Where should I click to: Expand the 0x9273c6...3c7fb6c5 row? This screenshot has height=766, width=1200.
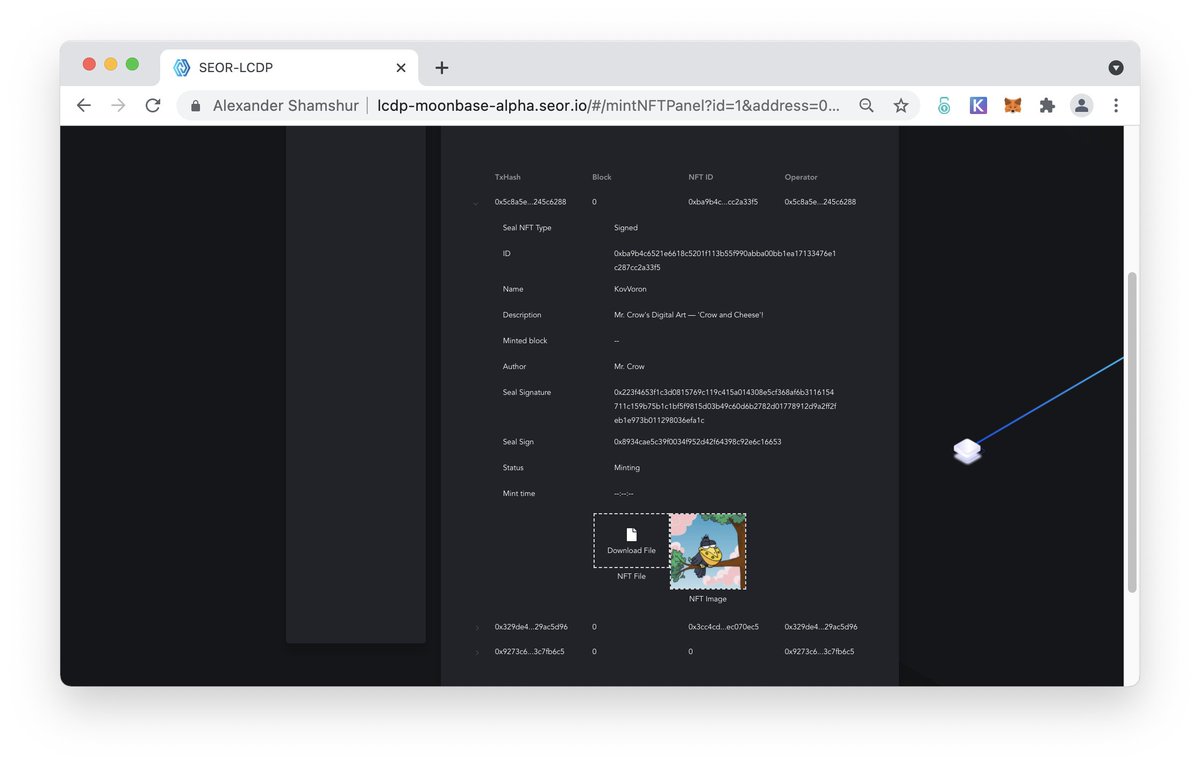pyautogui.click(x=477, y=652)
